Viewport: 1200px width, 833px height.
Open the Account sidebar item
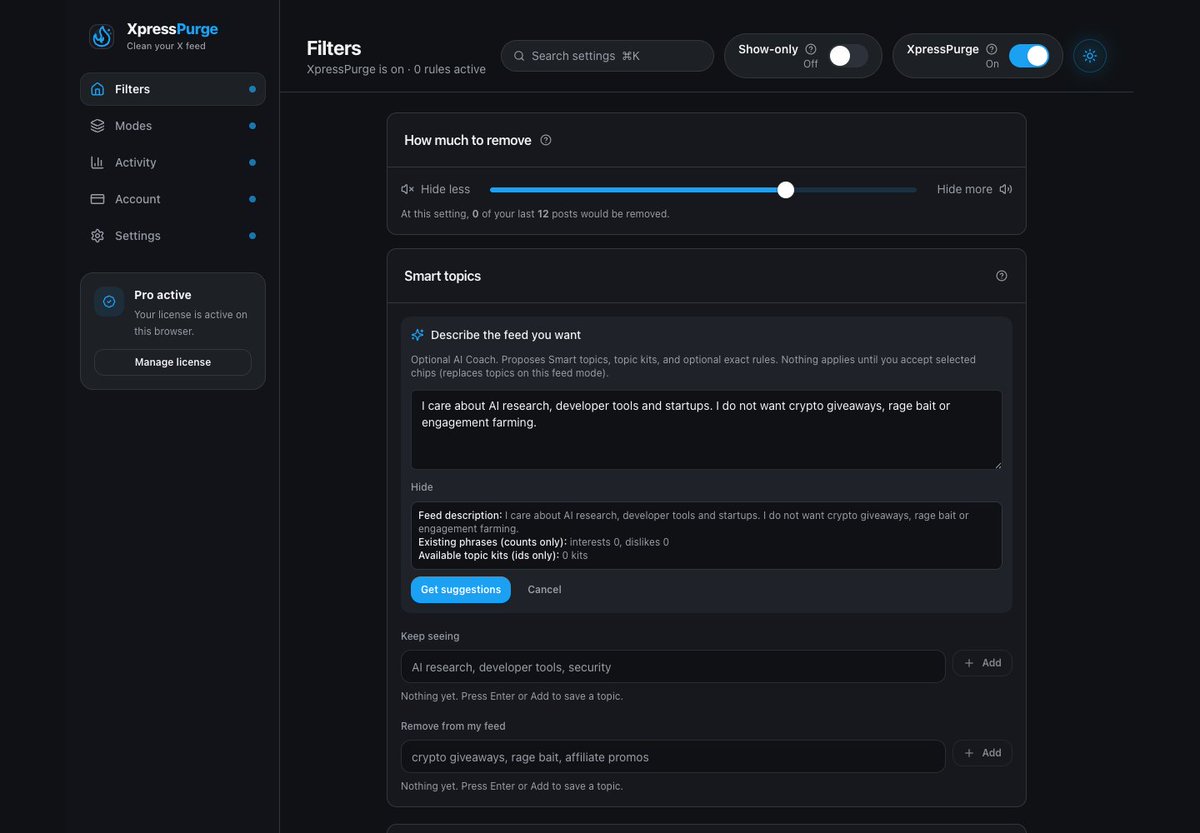(x=173, y=199)
